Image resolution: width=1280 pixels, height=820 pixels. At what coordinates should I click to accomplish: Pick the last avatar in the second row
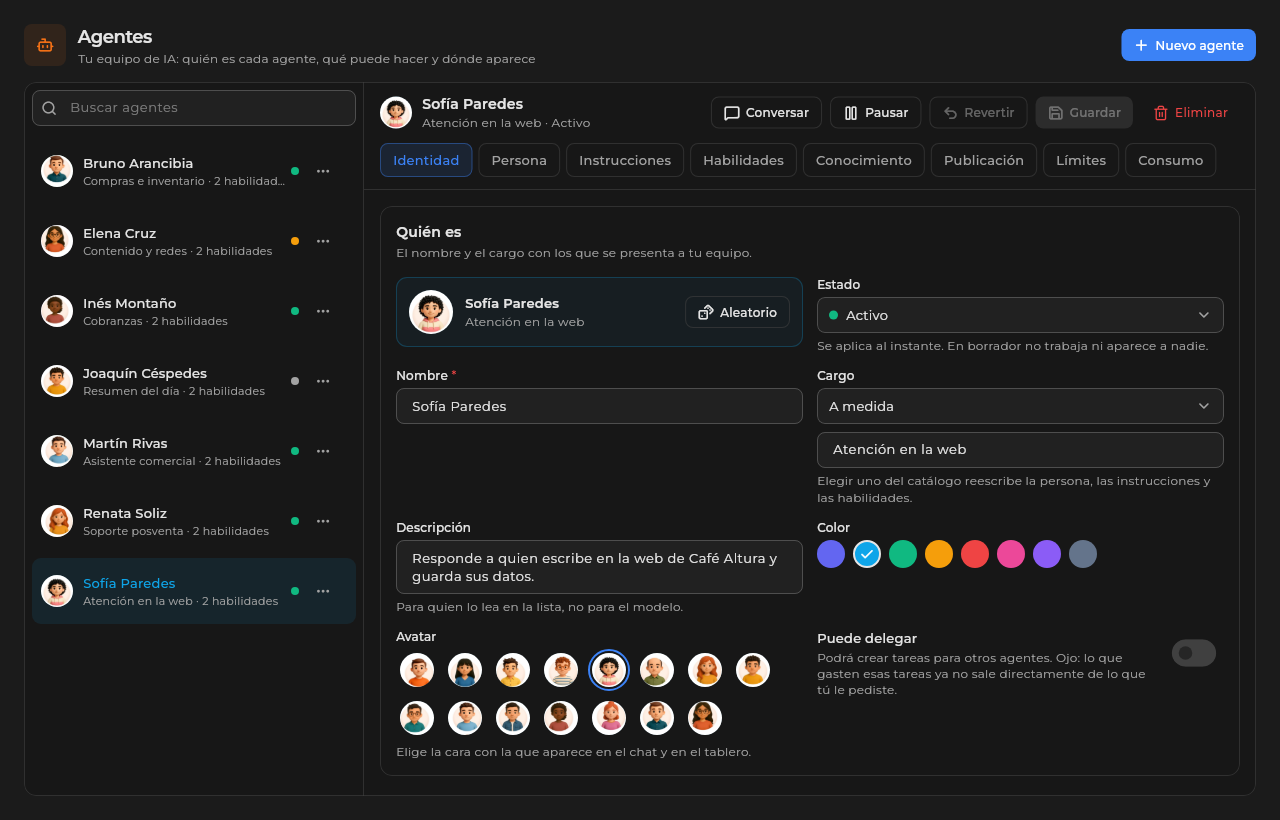(705, 718)
